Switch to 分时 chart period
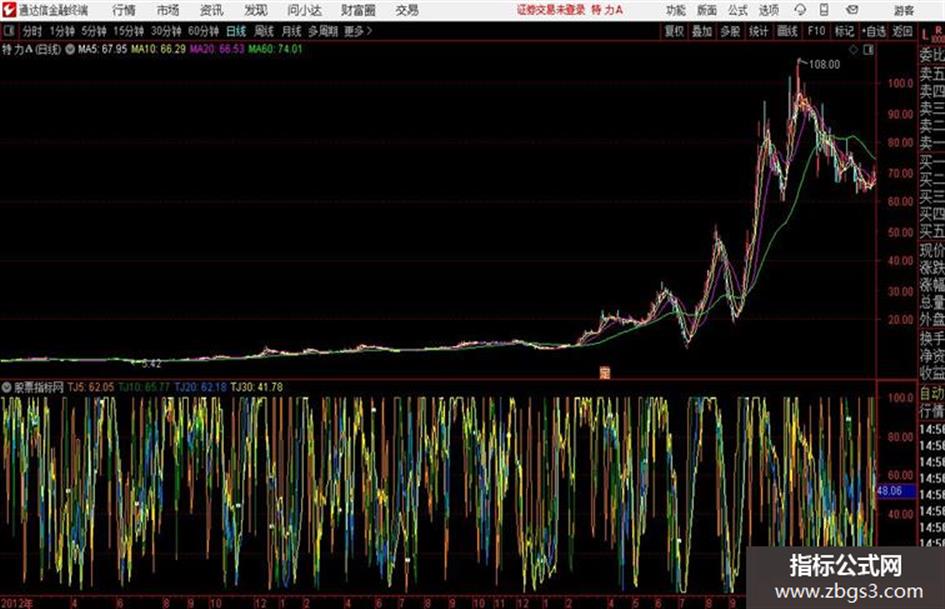This screenshot has width=945, height=609. pos(32,31)
